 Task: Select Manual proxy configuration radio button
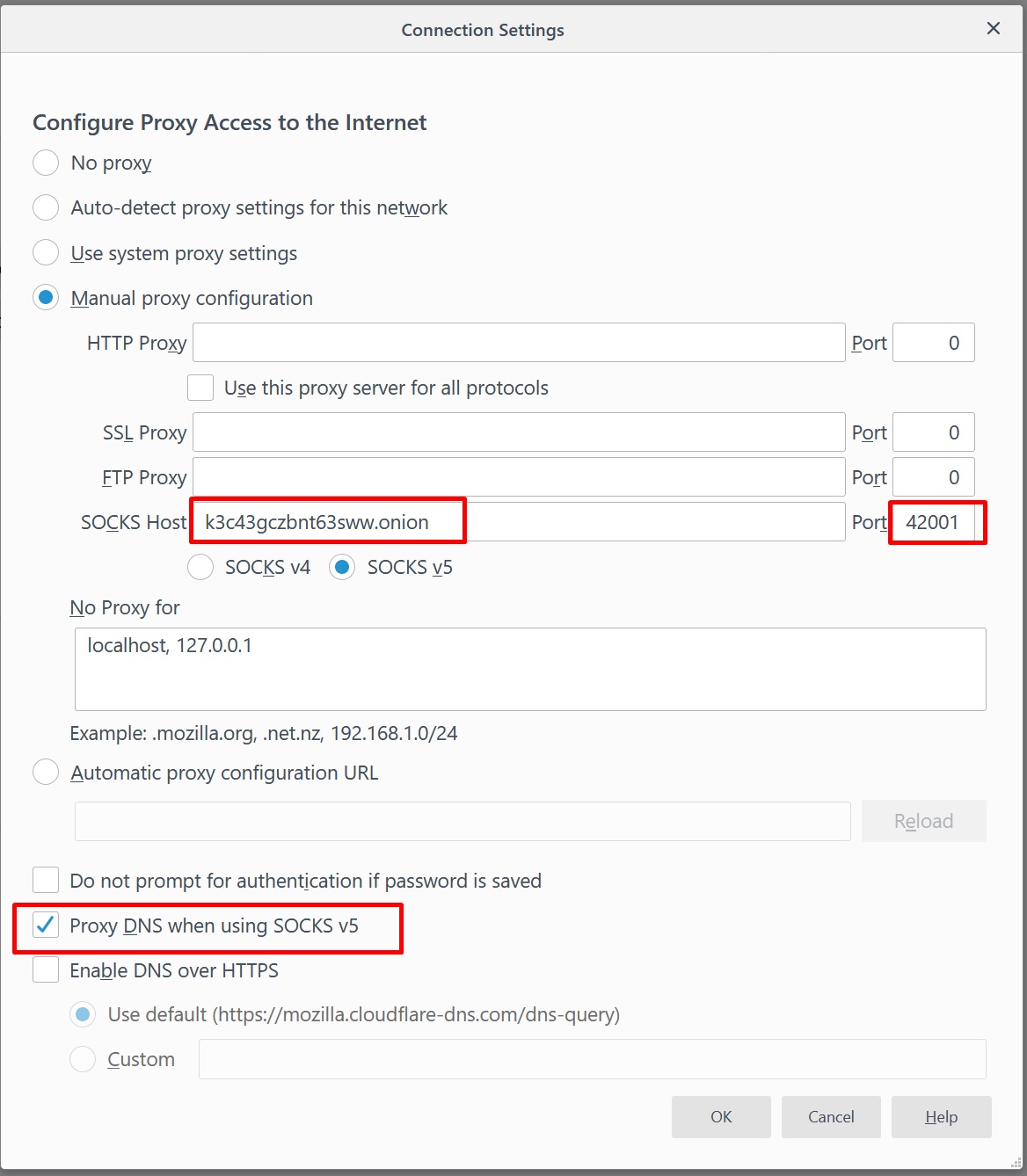(x=46, y=298)
